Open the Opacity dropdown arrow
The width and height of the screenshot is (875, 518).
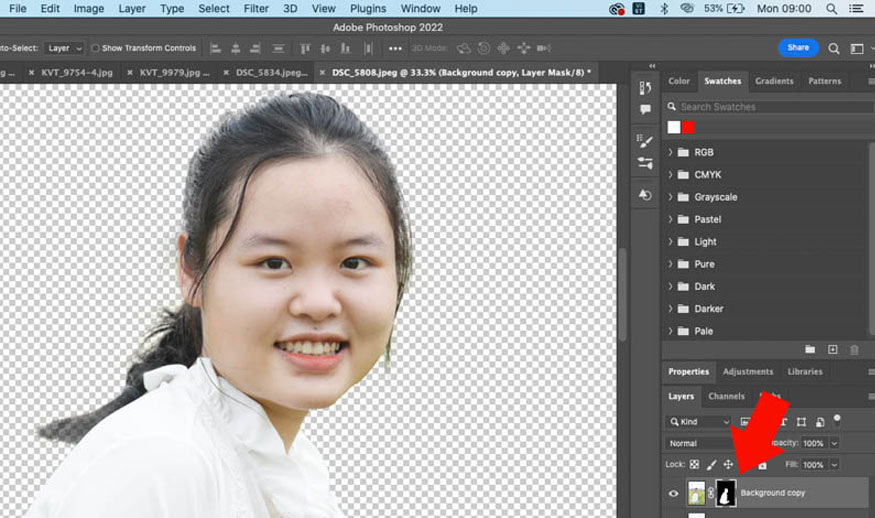834,443
